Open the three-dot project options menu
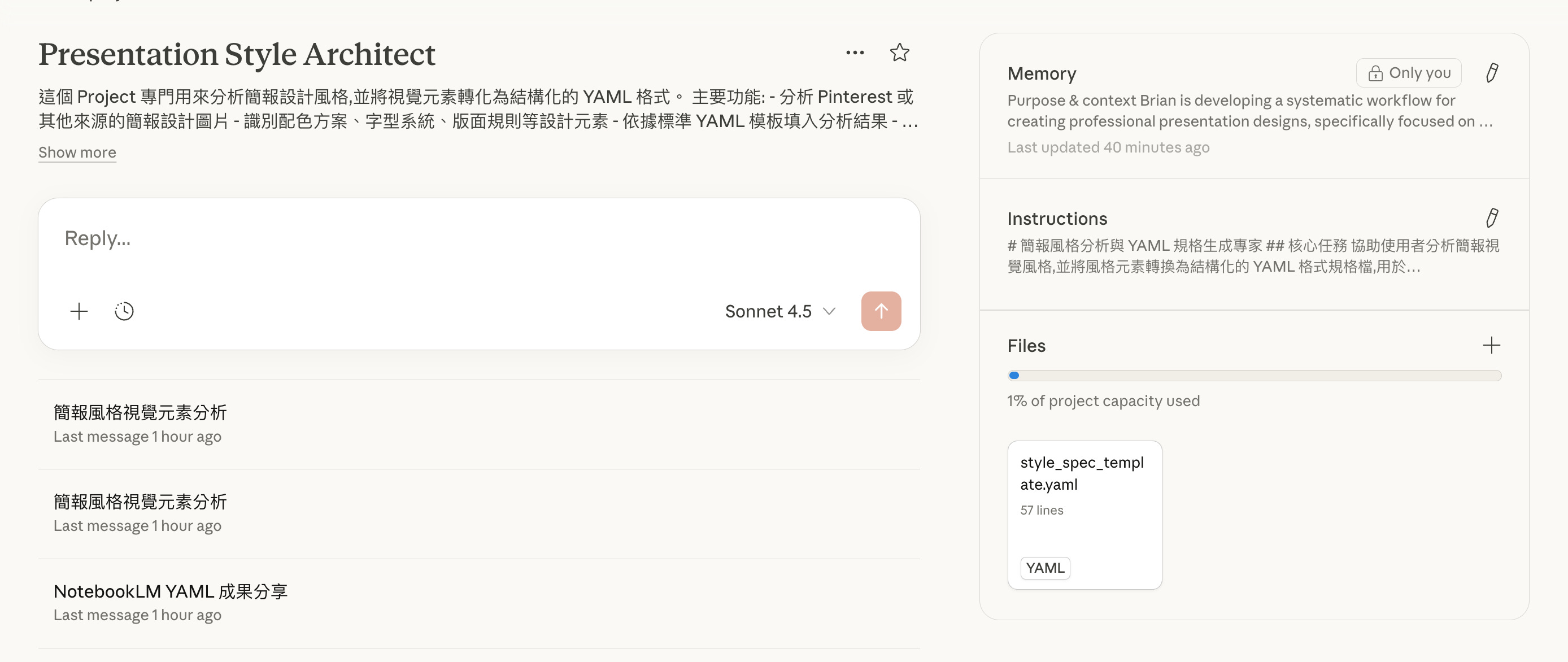The image size is (1568, 662). (x=855, y=53)
